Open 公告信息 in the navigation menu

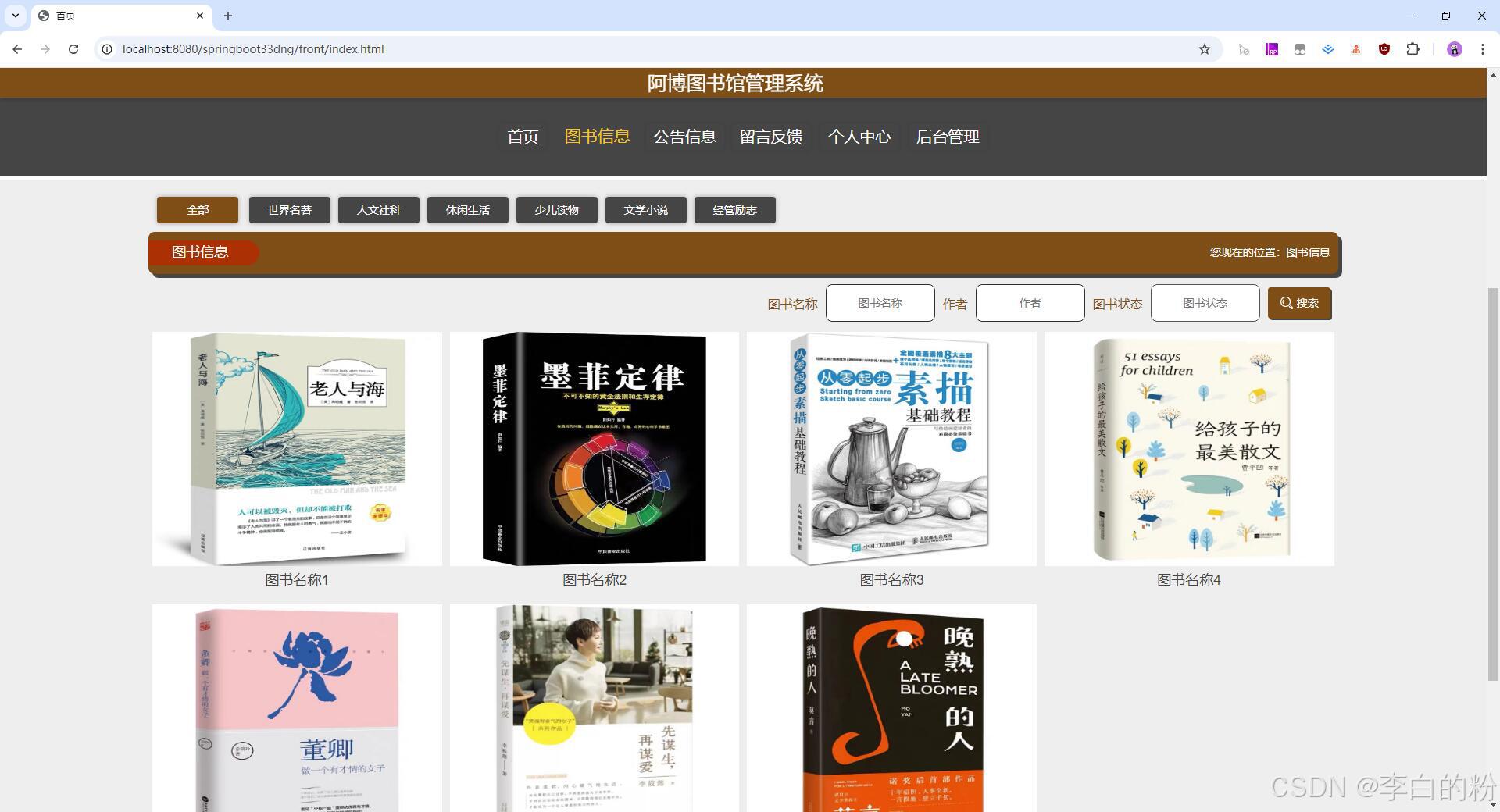coord(684,137)
